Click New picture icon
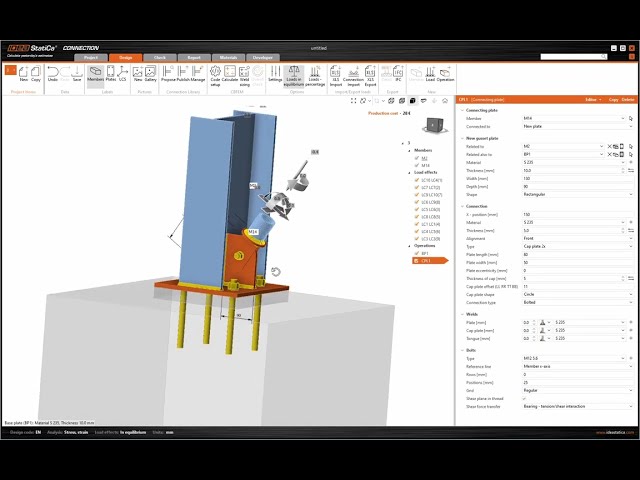This screenshot has width=640, height=480. (138, 74)
